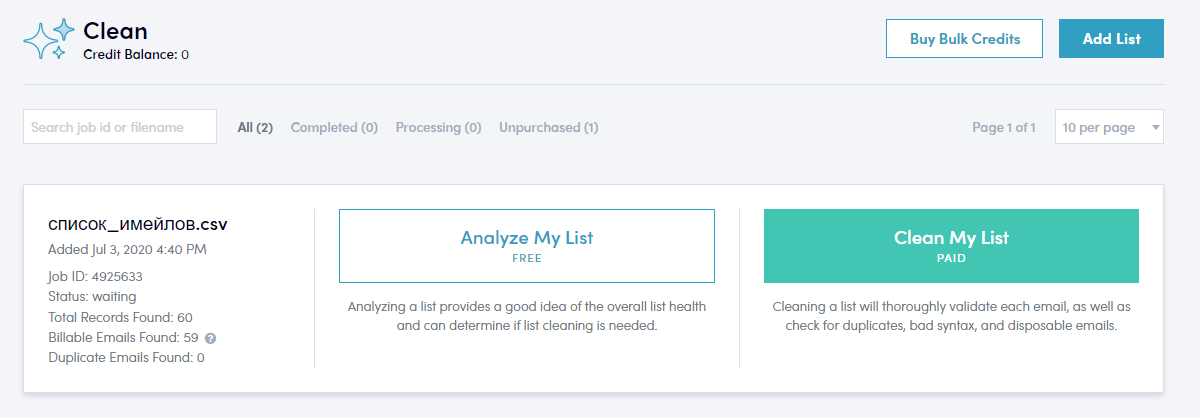Screen dimensions: 1200x418
Task: Click the Clean sparkle stars logo icon
Action: point(49,39)
